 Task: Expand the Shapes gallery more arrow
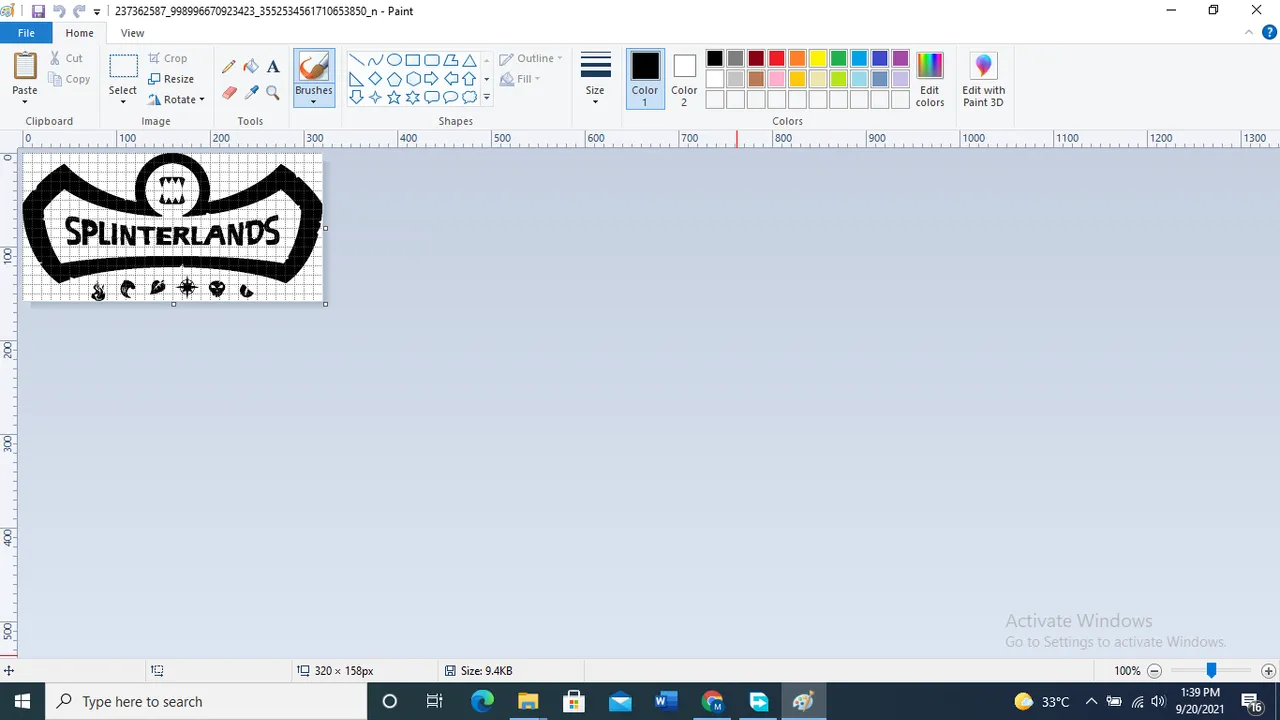pyautogui.click(x=487, y=97)
